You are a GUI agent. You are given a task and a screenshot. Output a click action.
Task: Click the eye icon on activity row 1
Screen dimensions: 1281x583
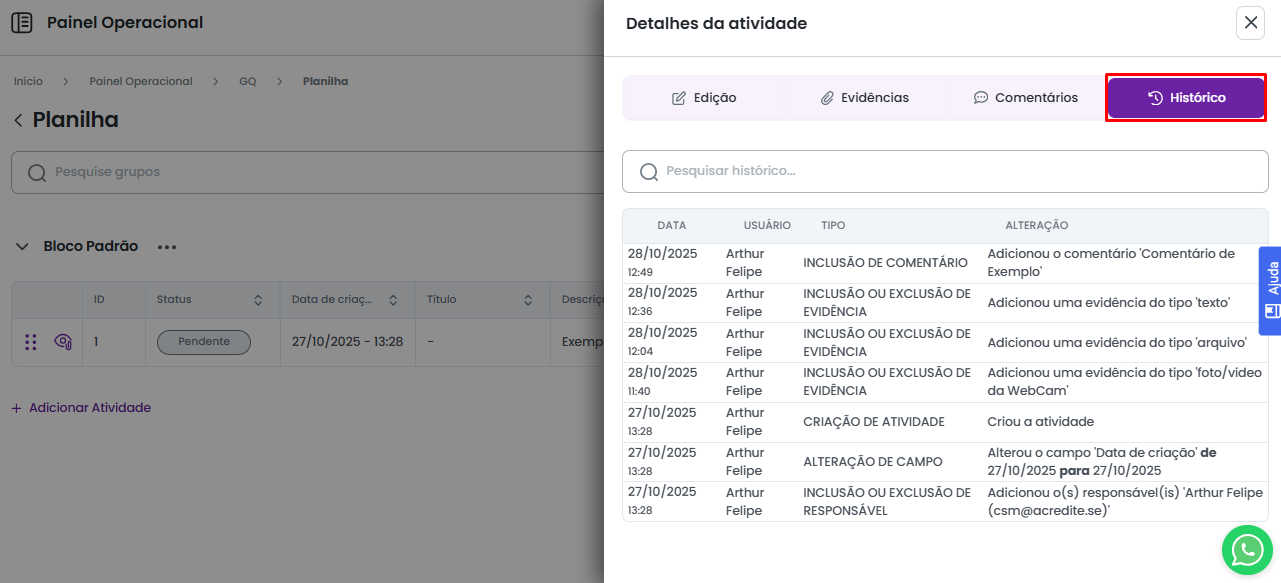pos(62,342)
